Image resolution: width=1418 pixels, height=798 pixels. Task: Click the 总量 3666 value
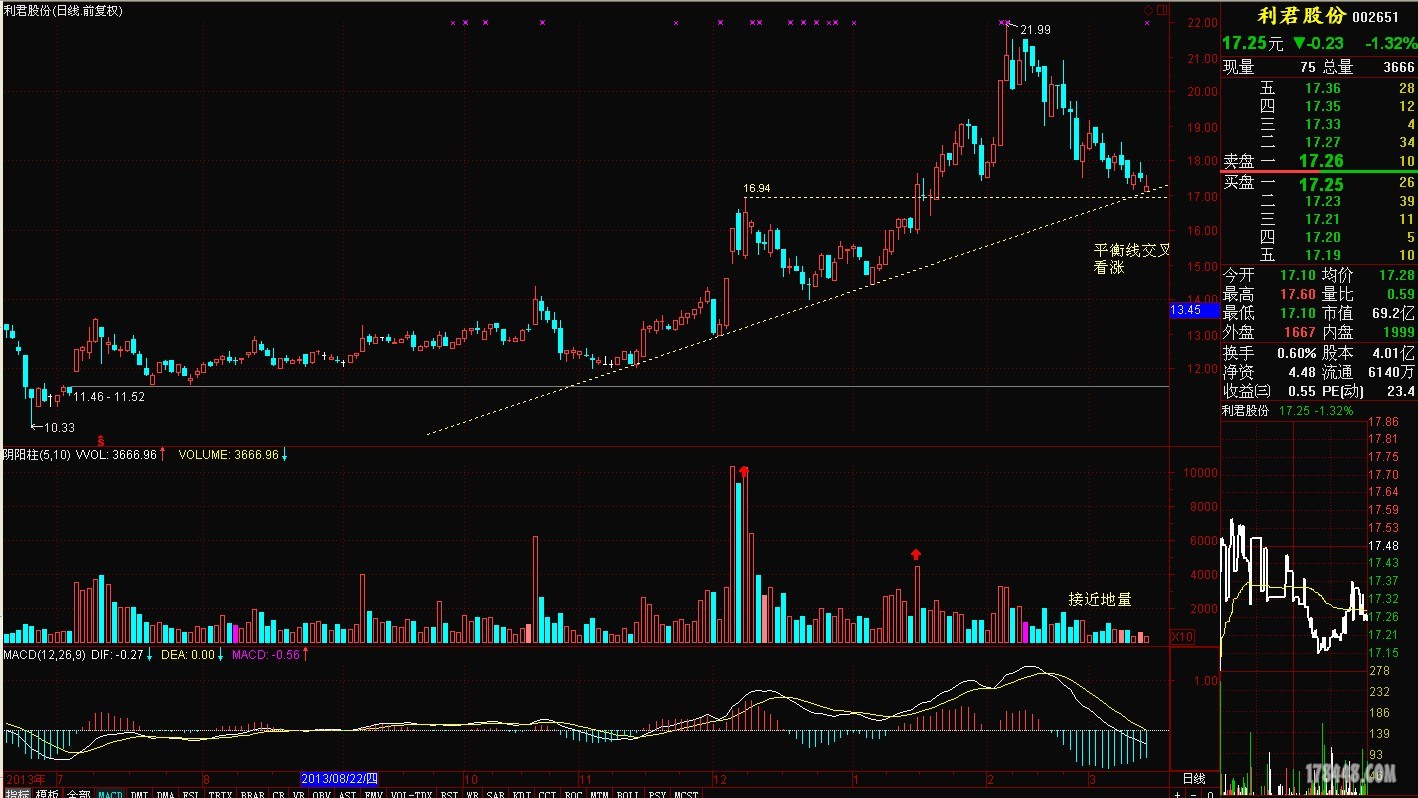click(1398, 67)
